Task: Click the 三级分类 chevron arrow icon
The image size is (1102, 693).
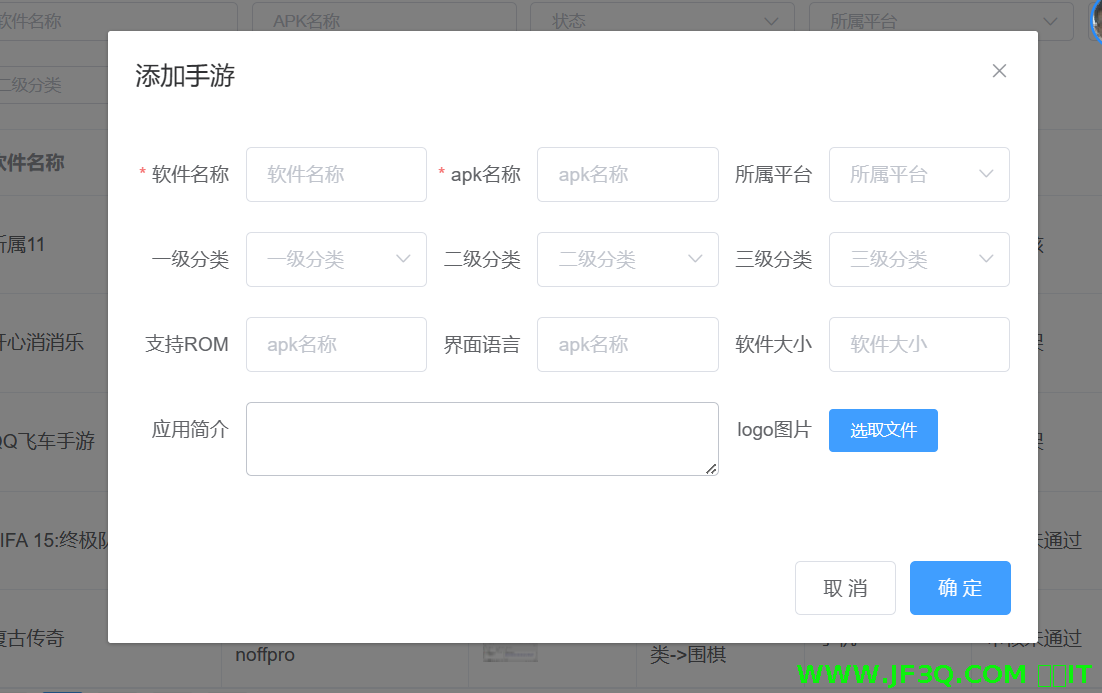Action: [x=986, y=260]
